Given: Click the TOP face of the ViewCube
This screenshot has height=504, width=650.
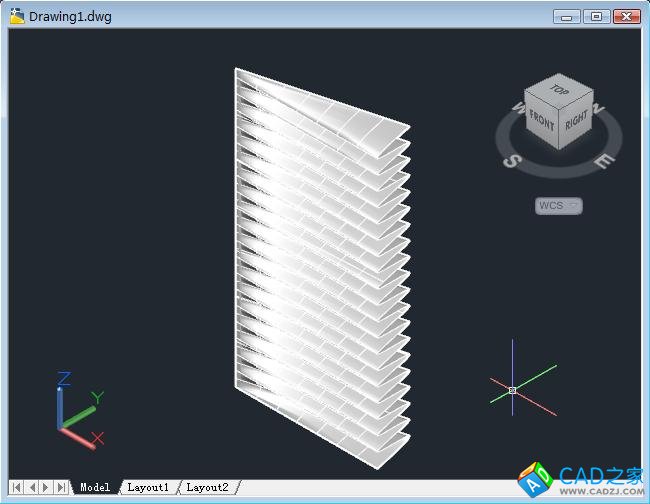Looking at the screenshot, I should coord(558,90).
